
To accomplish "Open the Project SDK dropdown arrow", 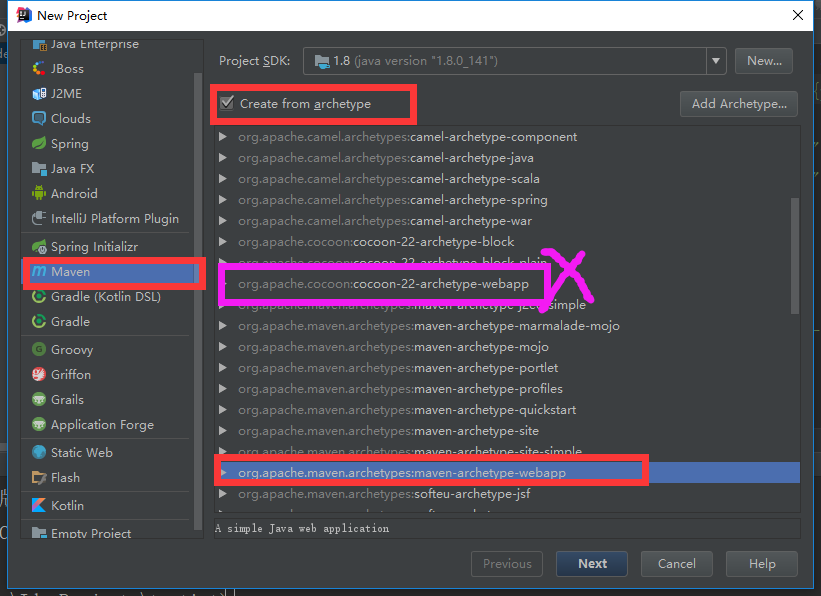I will 715,61.
